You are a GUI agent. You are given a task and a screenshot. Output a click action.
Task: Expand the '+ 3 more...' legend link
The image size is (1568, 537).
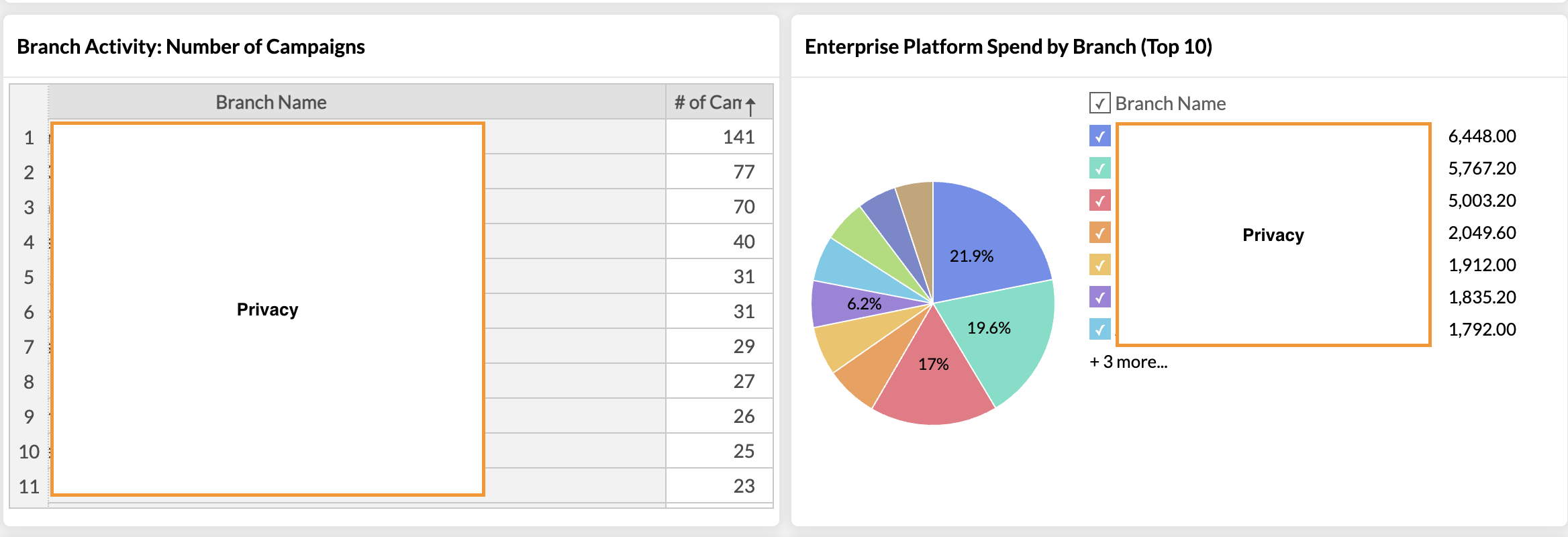(1128, 362)
